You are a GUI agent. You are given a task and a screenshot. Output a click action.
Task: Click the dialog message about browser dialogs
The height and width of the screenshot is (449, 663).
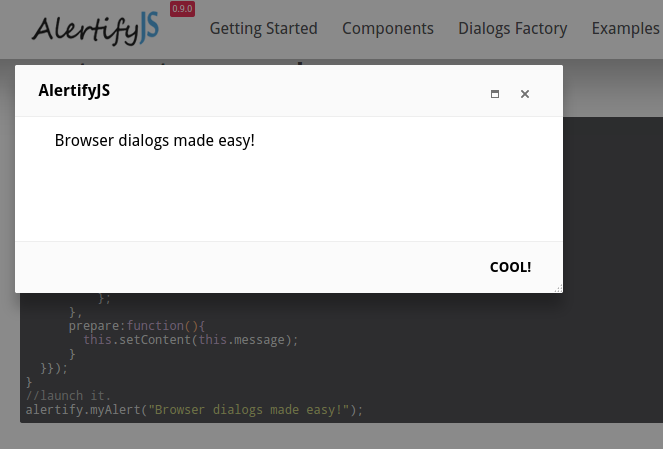click(155, 140)
